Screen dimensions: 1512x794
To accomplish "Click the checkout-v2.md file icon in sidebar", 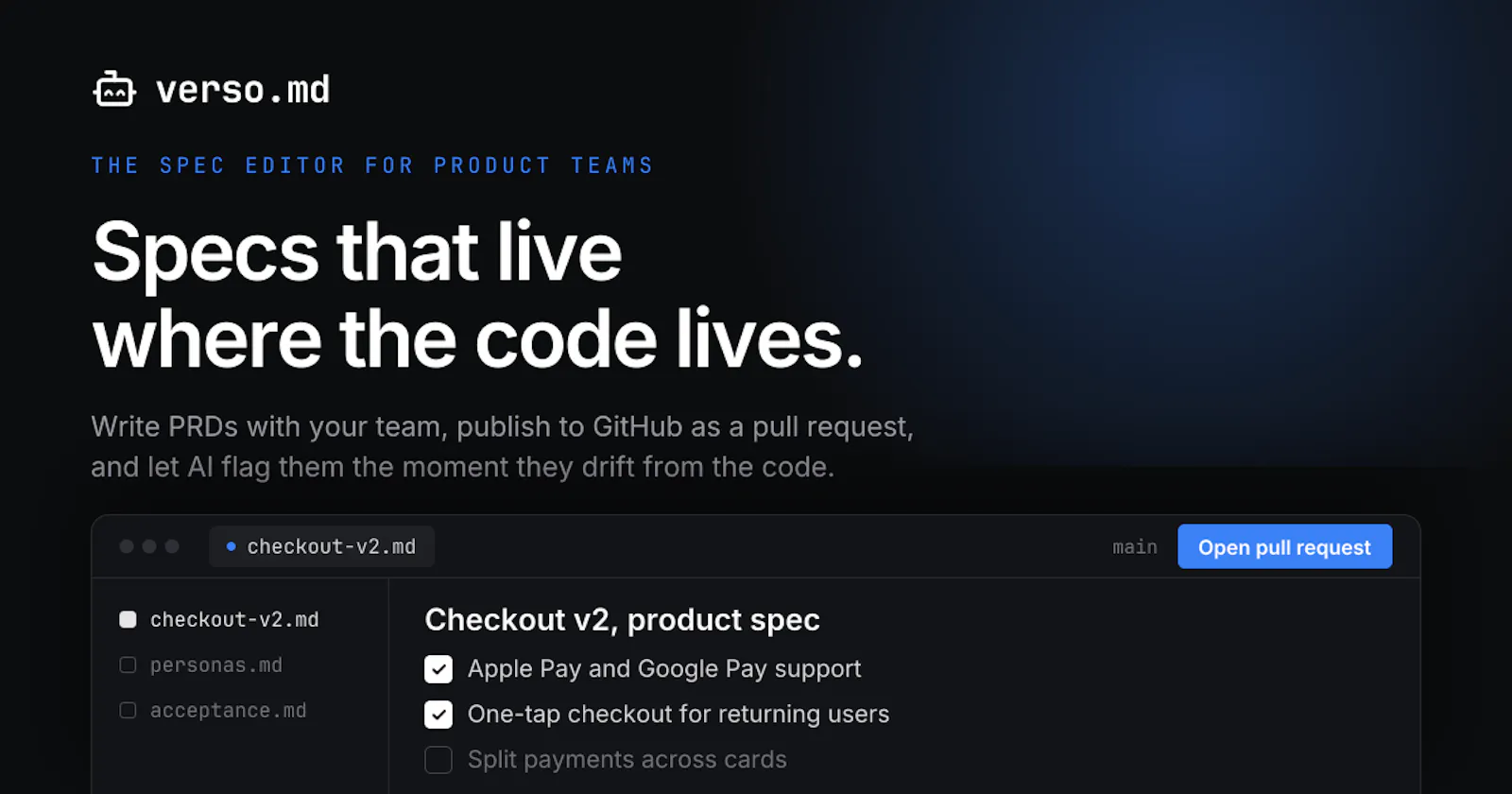I will (x=128, y=620).
